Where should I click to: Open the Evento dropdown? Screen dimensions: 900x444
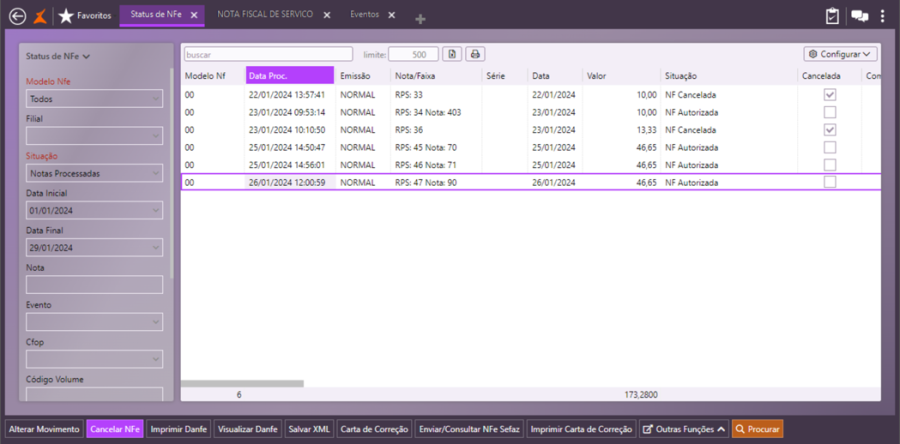95,322
